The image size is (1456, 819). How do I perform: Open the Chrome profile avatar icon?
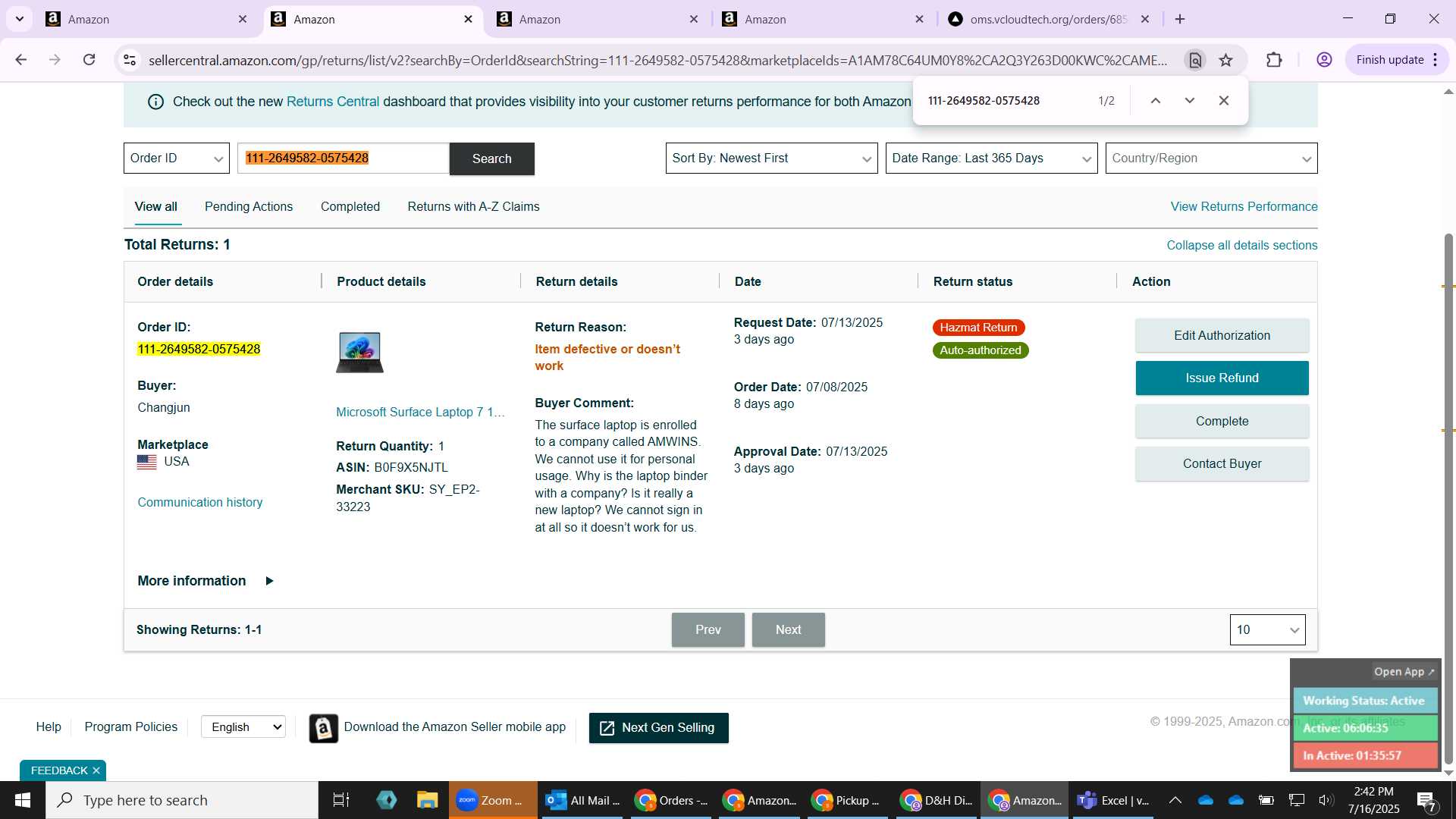[1324, 60]
